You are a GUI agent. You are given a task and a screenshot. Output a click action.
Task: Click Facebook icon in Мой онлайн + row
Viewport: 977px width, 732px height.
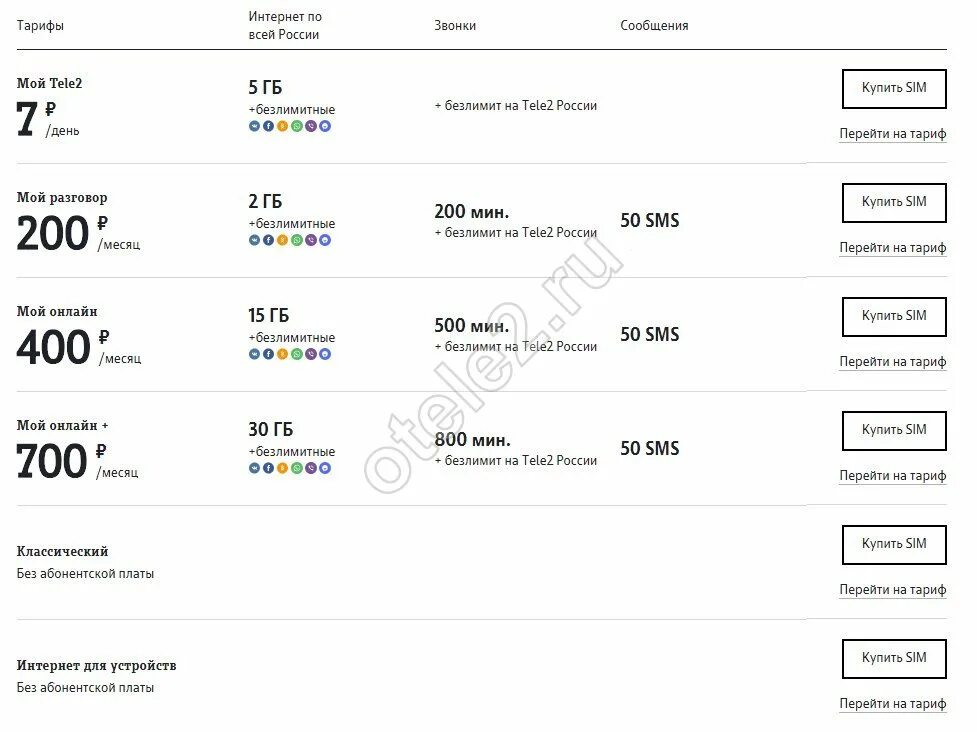pos(269,468)
